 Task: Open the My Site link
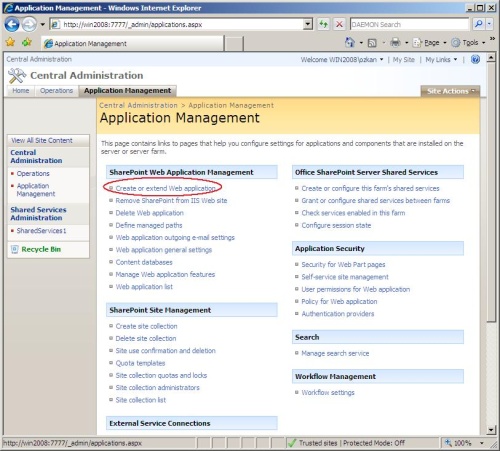click(404, 60)
